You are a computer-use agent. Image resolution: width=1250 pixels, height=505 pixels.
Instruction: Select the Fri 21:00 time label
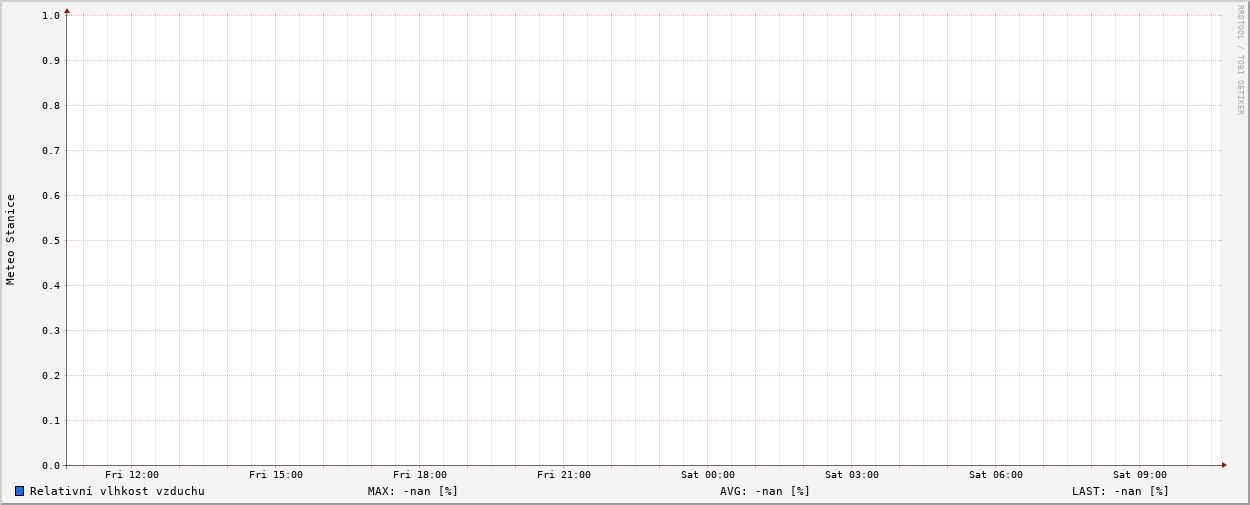[564, 475]
